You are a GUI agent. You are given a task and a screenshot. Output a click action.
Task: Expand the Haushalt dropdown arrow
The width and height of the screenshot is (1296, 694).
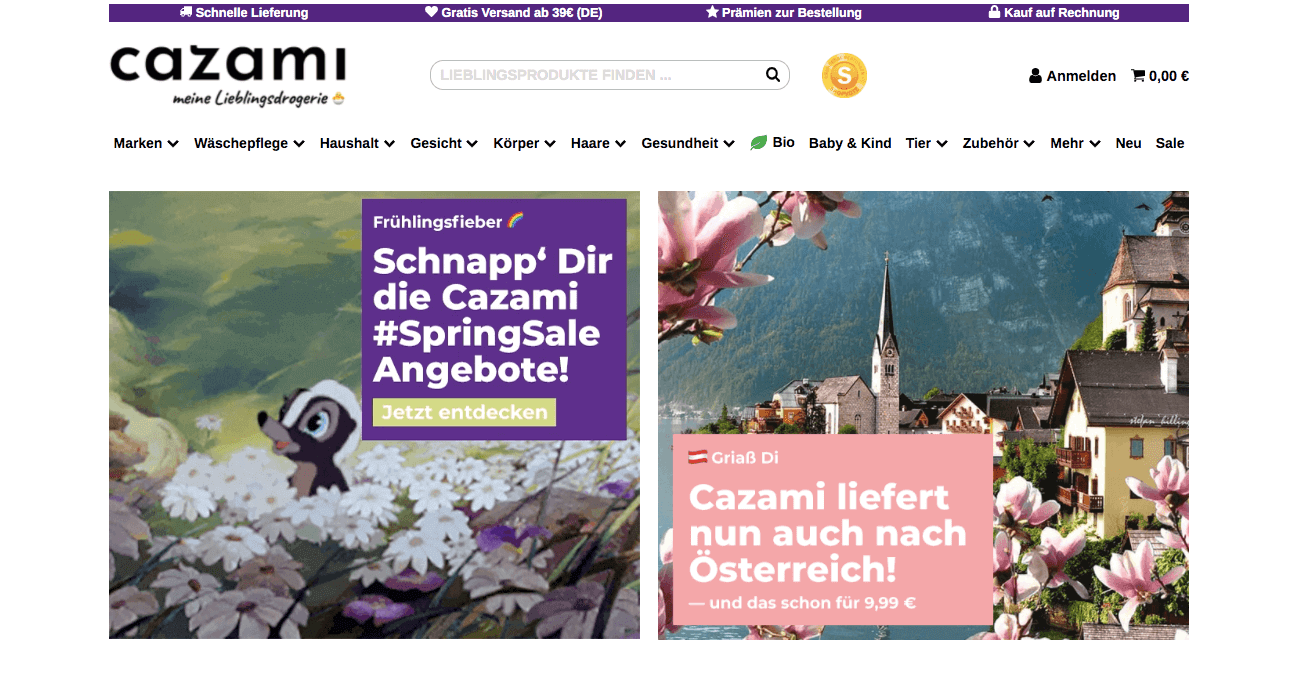point(389,144)
